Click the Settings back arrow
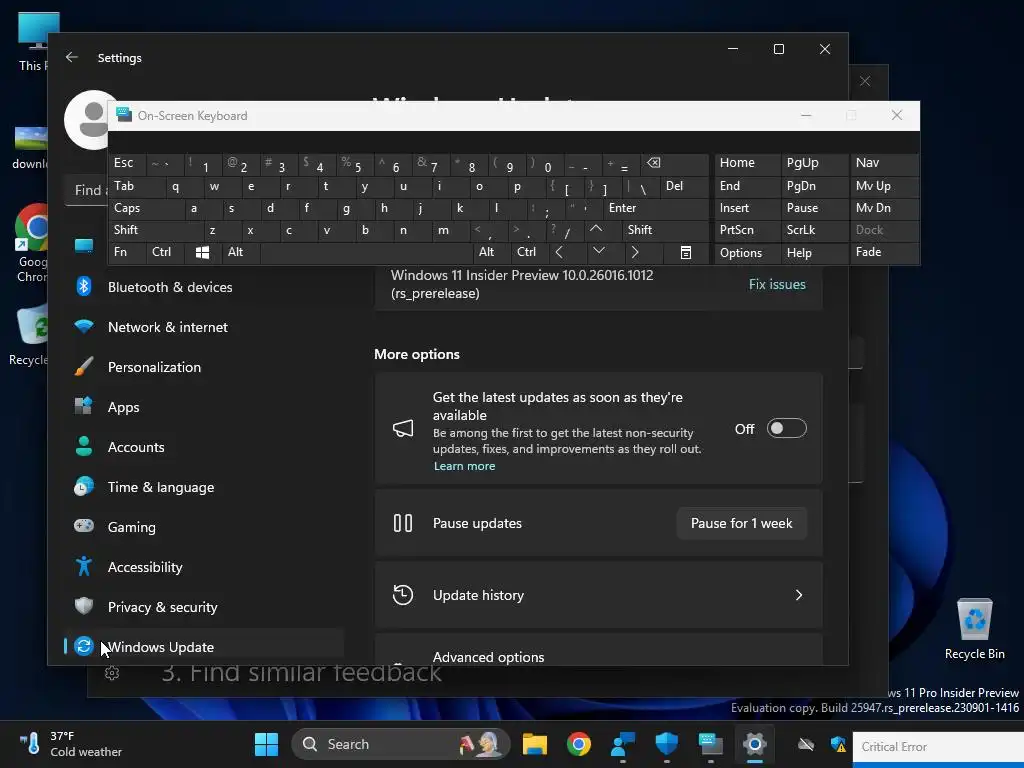Image resolution: width=1024 pixels, height=768 pixels. pos(72,57)
